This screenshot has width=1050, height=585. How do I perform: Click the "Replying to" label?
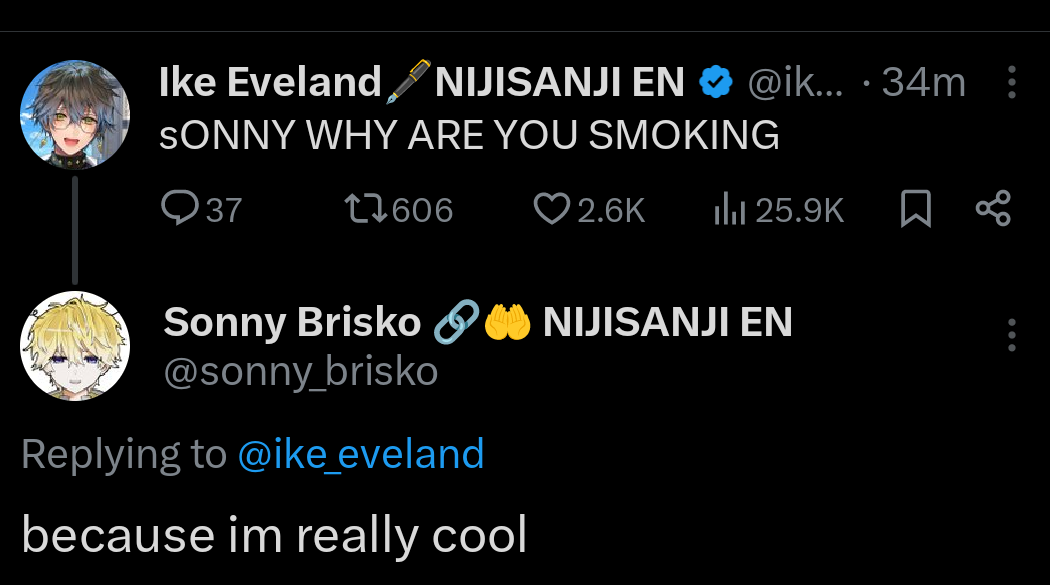[124, 454]
